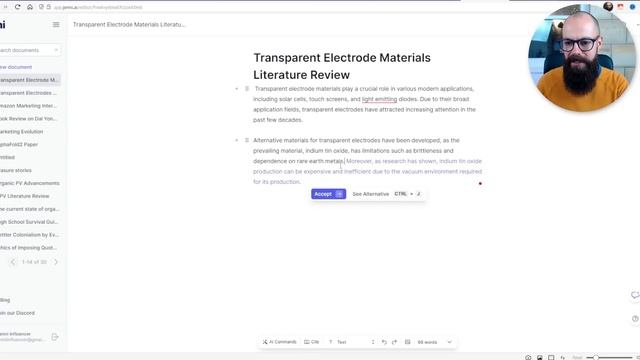This screenshot has width=640, height=360.
Task: Click the code brackets icon in status bar
Action: coord(562,358)
